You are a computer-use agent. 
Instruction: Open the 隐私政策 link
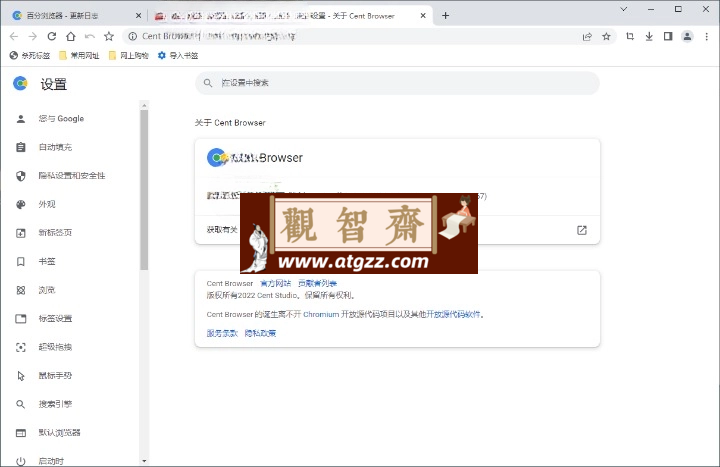tap(260, 333)
